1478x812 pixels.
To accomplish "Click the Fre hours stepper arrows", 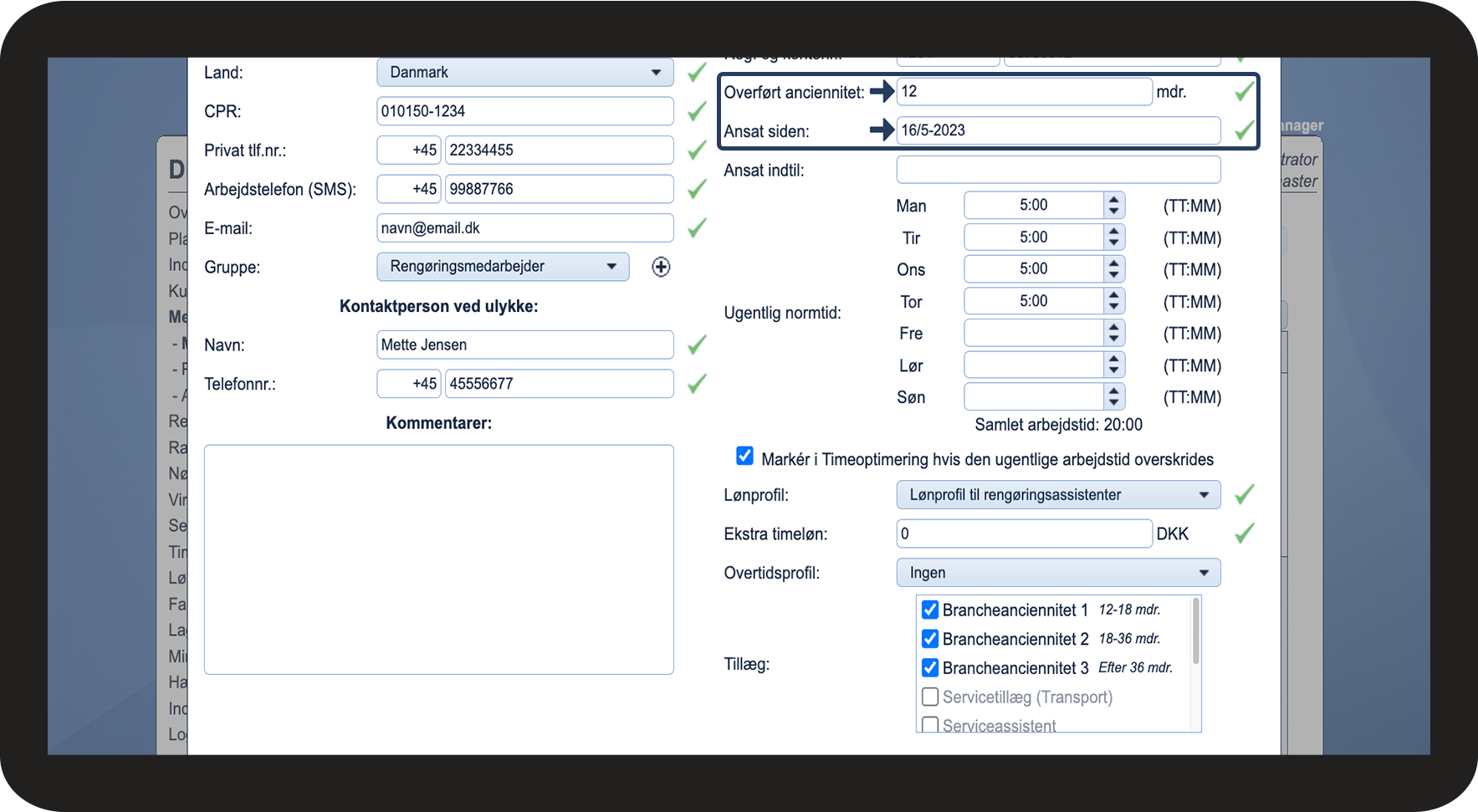I will [x=1113, y=334].
